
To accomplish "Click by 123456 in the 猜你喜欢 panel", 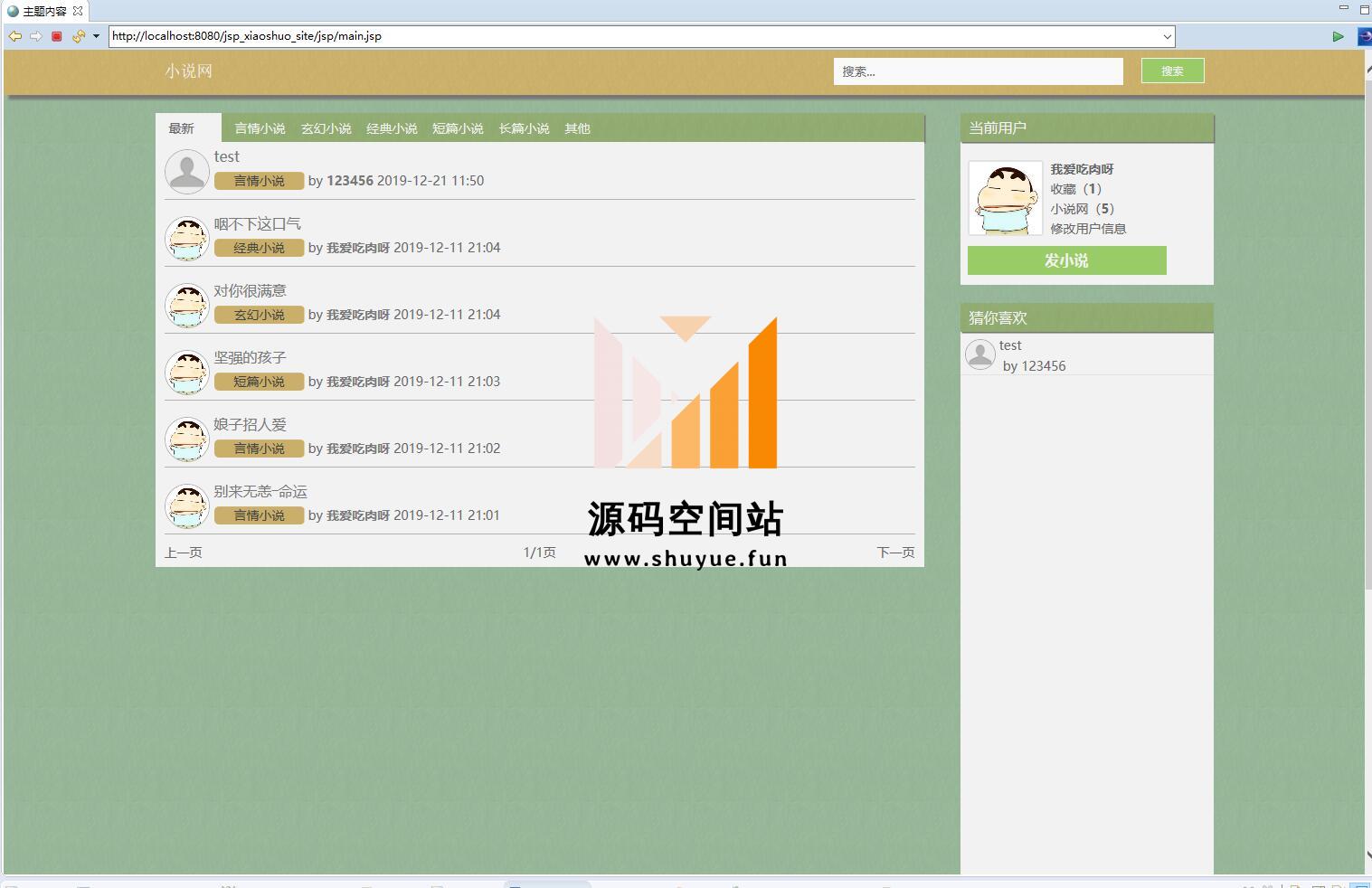I will 1034,366.
